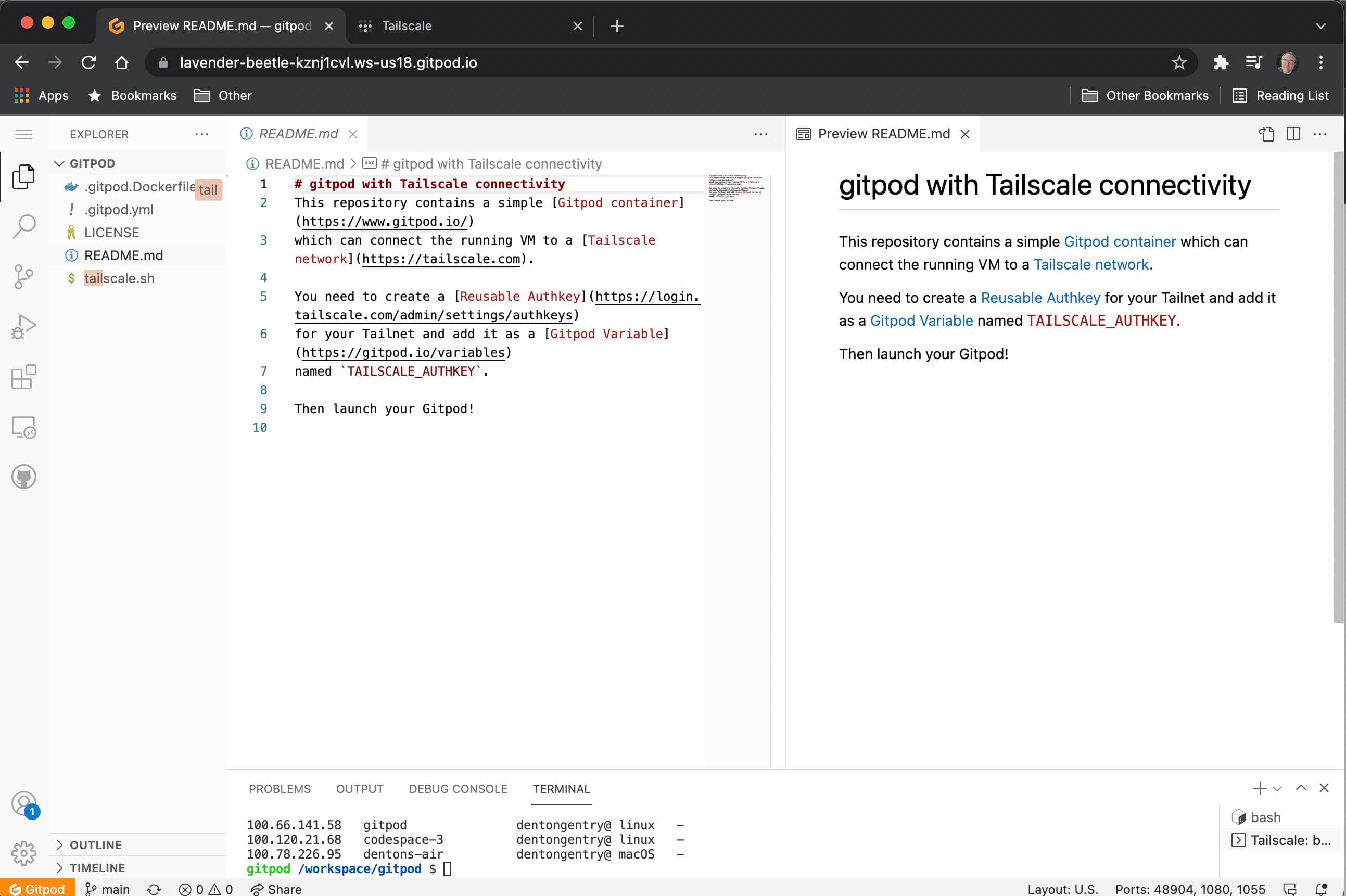Screen dimensions: 1346x896
Task: Open the Extensions view
Action: (x=23, y=377)
